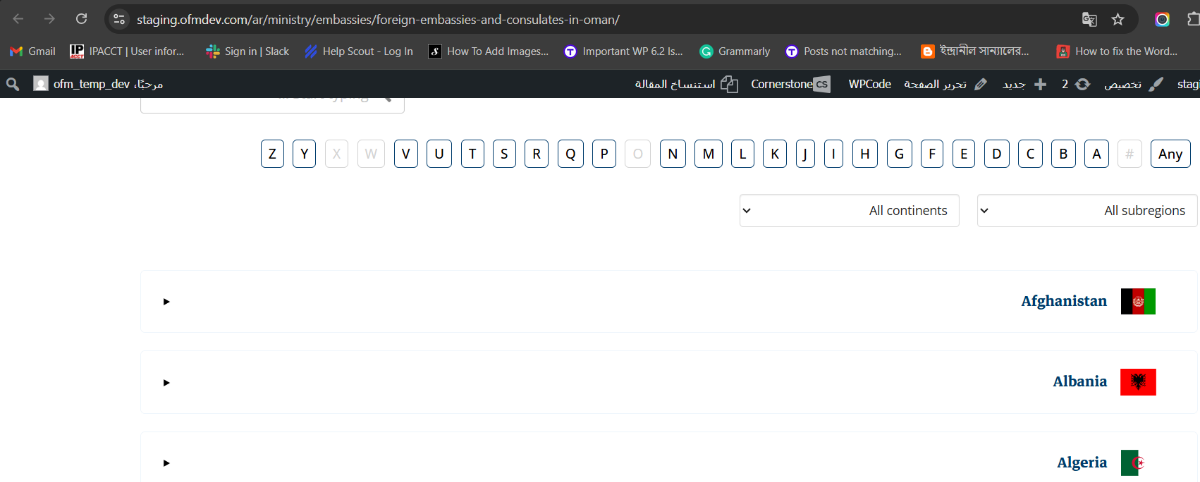Click the Afghanistan flag icon
Viewport: 1200px width, 482px height.
1138,301
